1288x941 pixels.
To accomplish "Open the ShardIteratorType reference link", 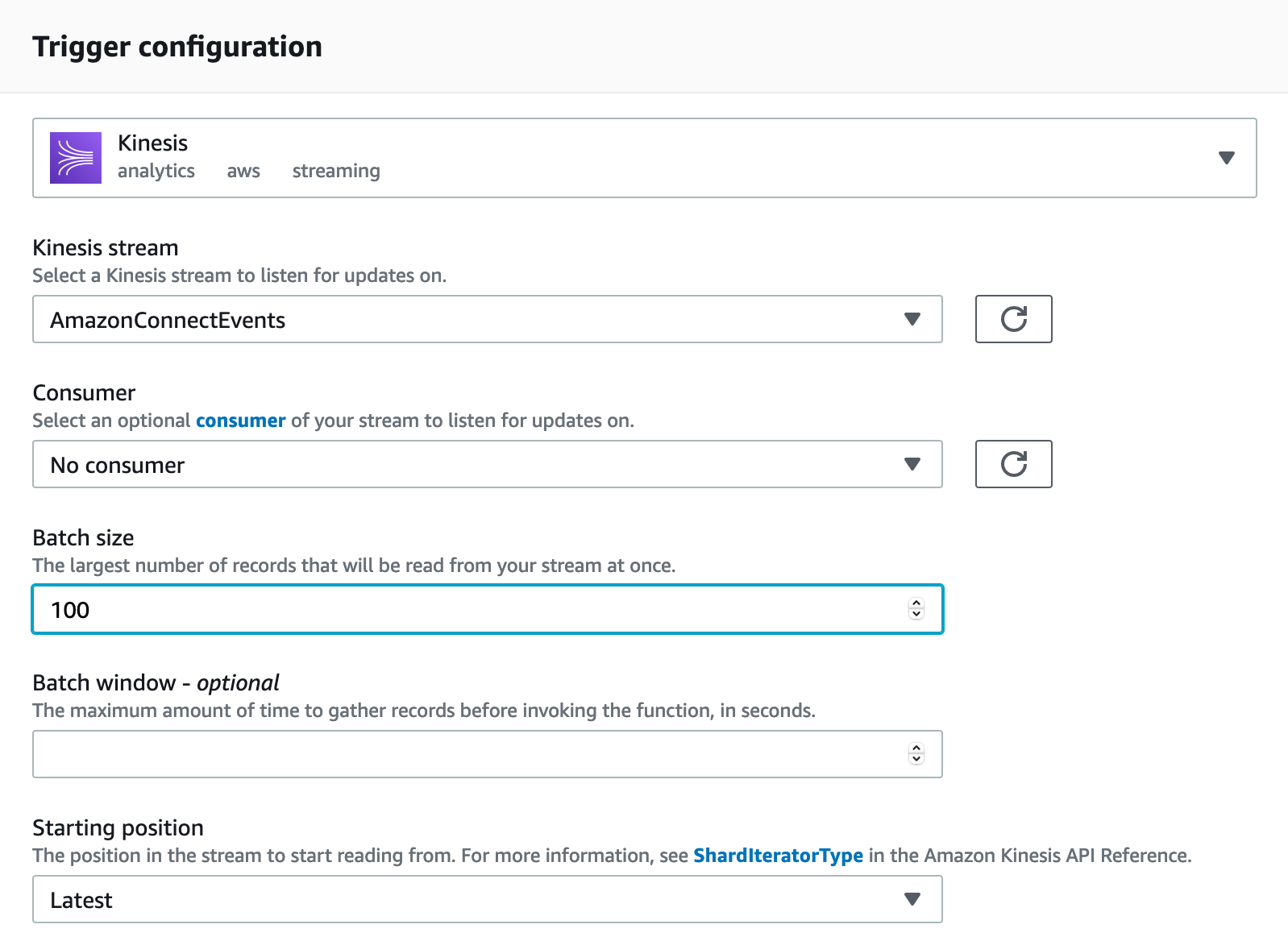I will point(778,856).
